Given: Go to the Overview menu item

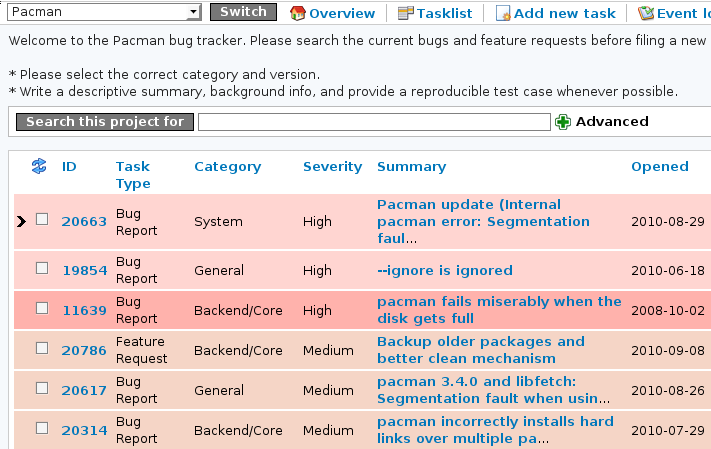Looking at the screenshot, I should point(342,13).
